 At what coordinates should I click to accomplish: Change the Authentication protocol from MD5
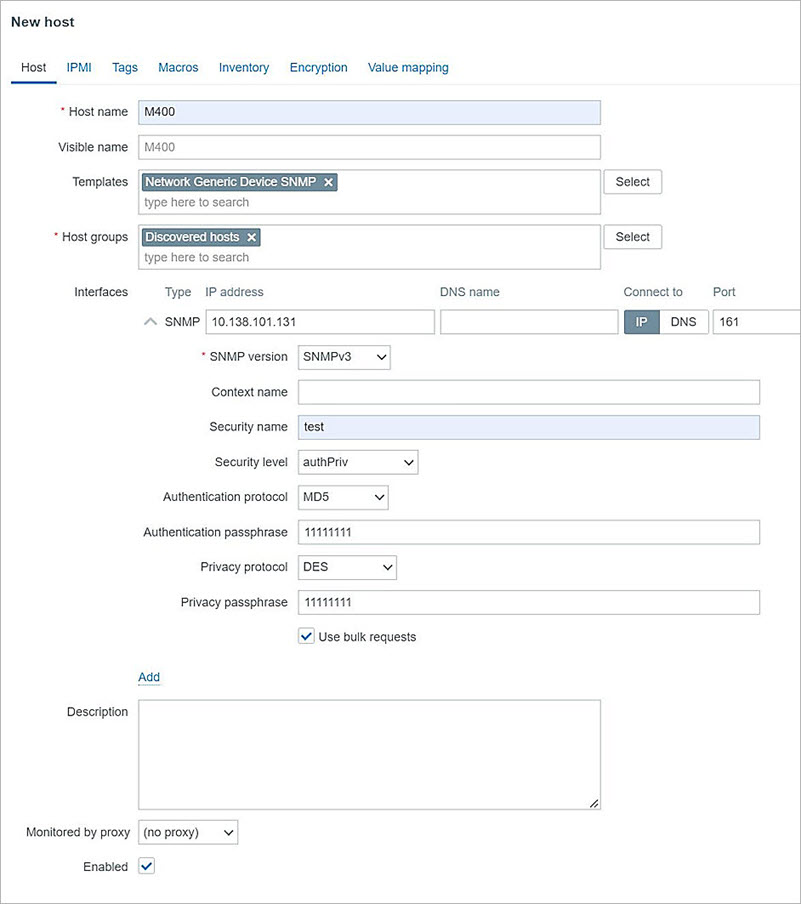click(342, 497)
